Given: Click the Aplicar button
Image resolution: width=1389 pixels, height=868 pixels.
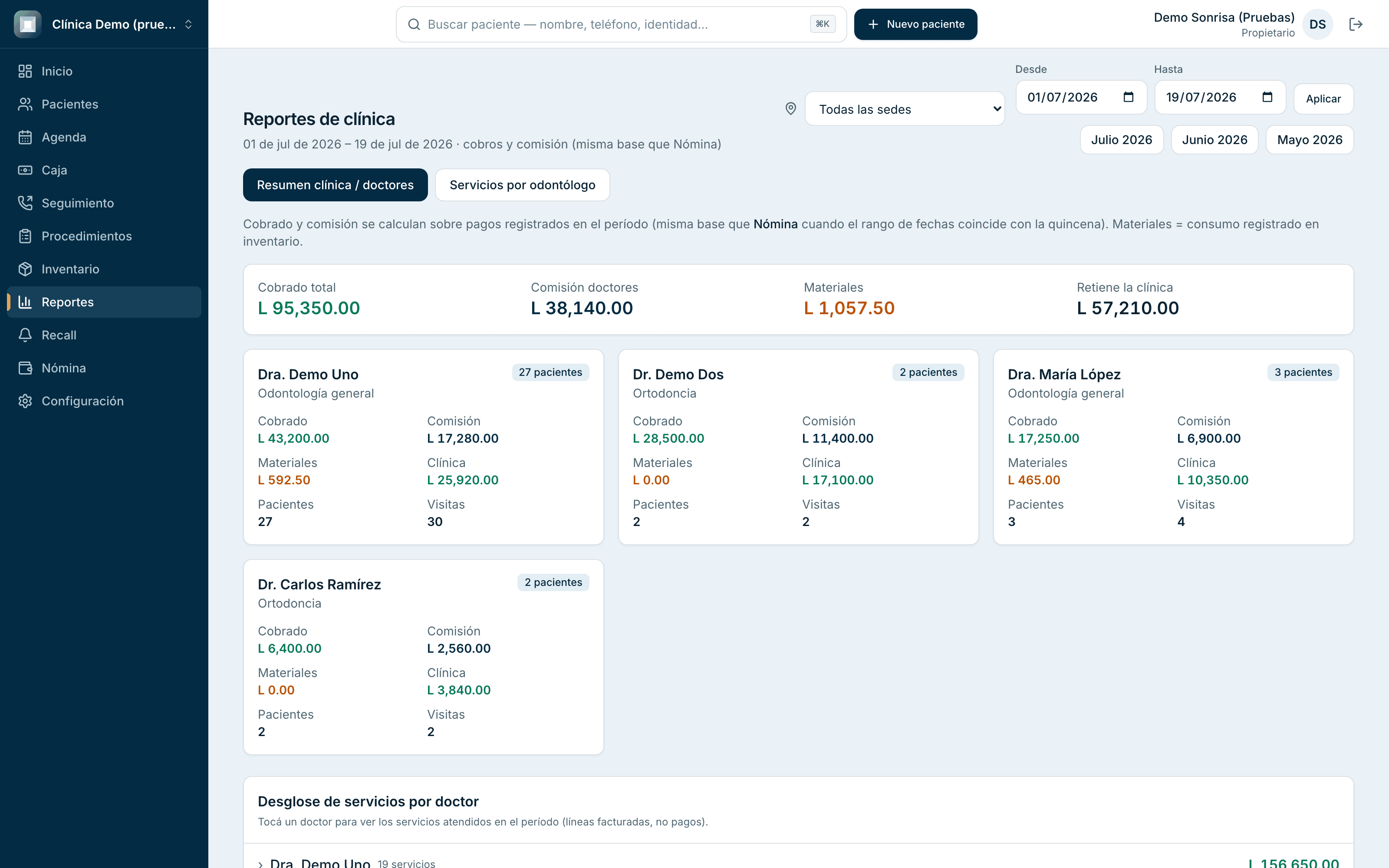Looking at the screenshot, I should click(x=1323, y=99).
